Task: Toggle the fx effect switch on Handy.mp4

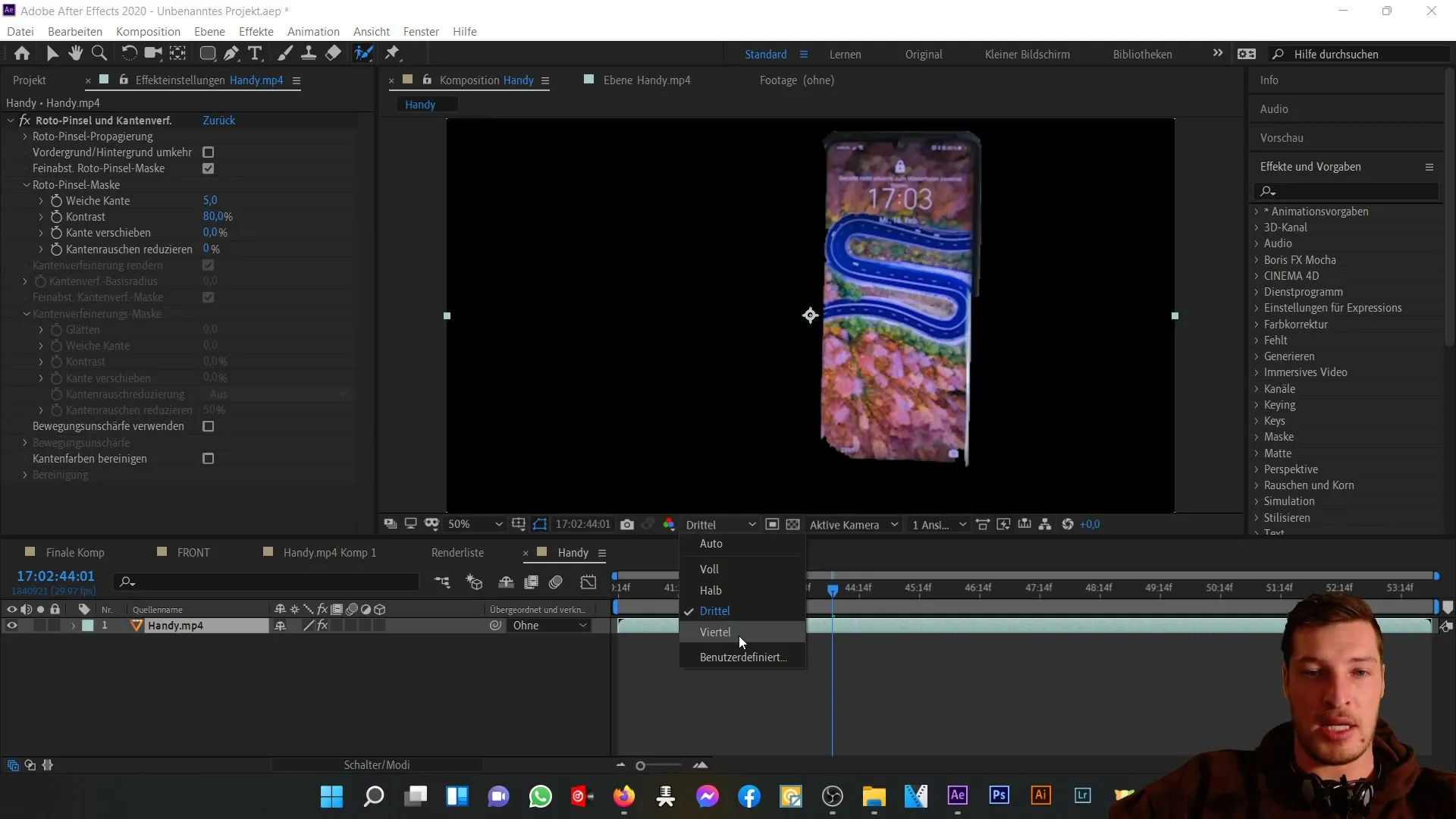Action: click(x=323, y=626)
